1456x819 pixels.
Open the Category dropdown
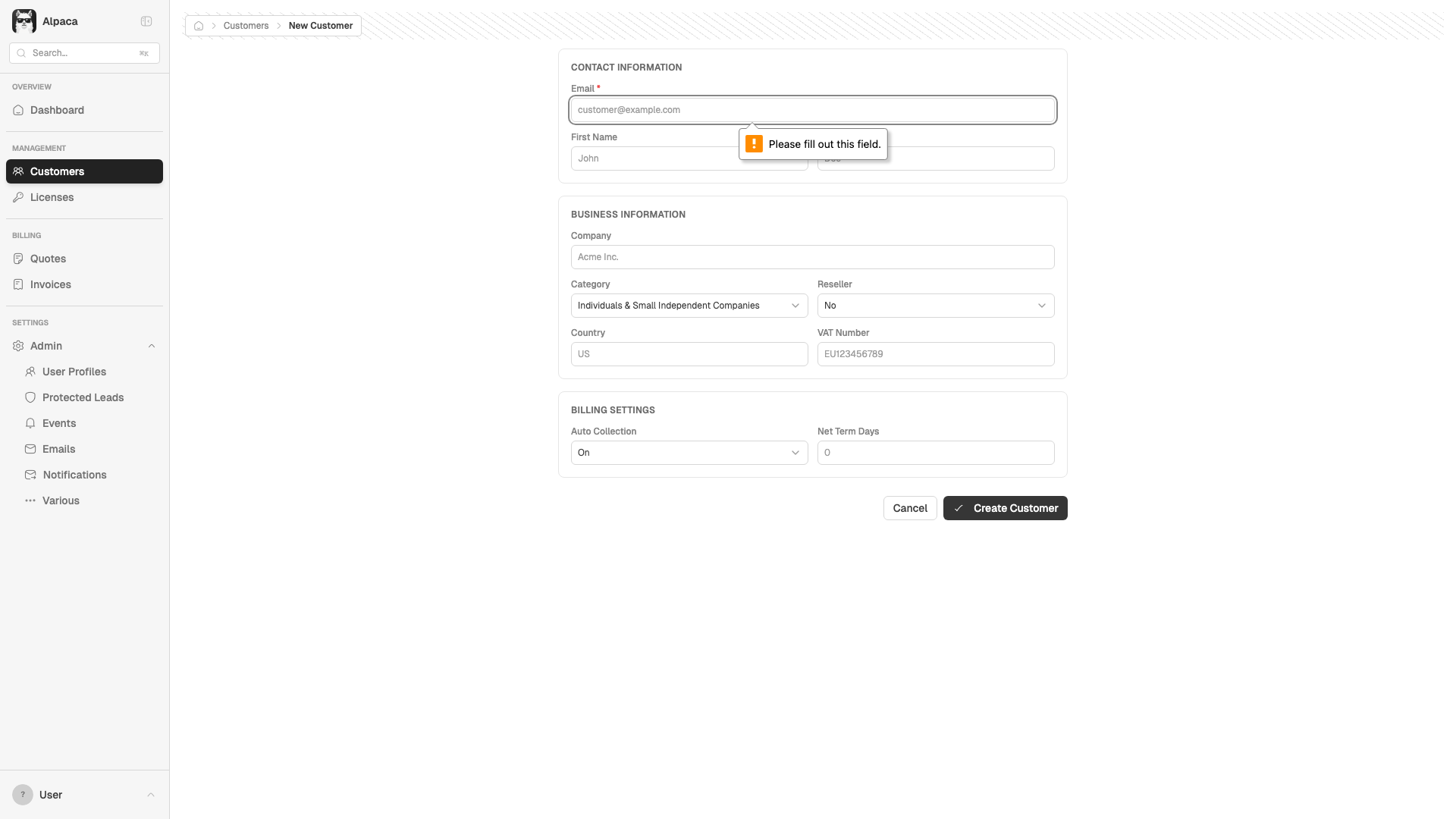688,306
